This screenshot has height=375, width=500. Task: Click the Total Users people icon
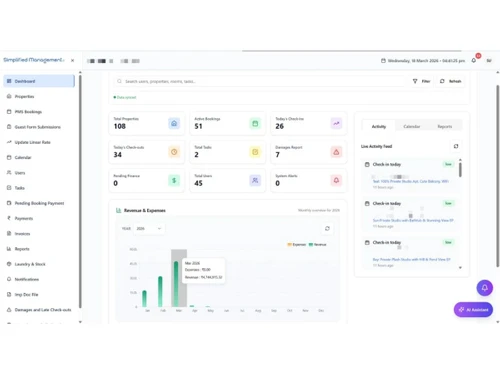[x=255, y=181]
